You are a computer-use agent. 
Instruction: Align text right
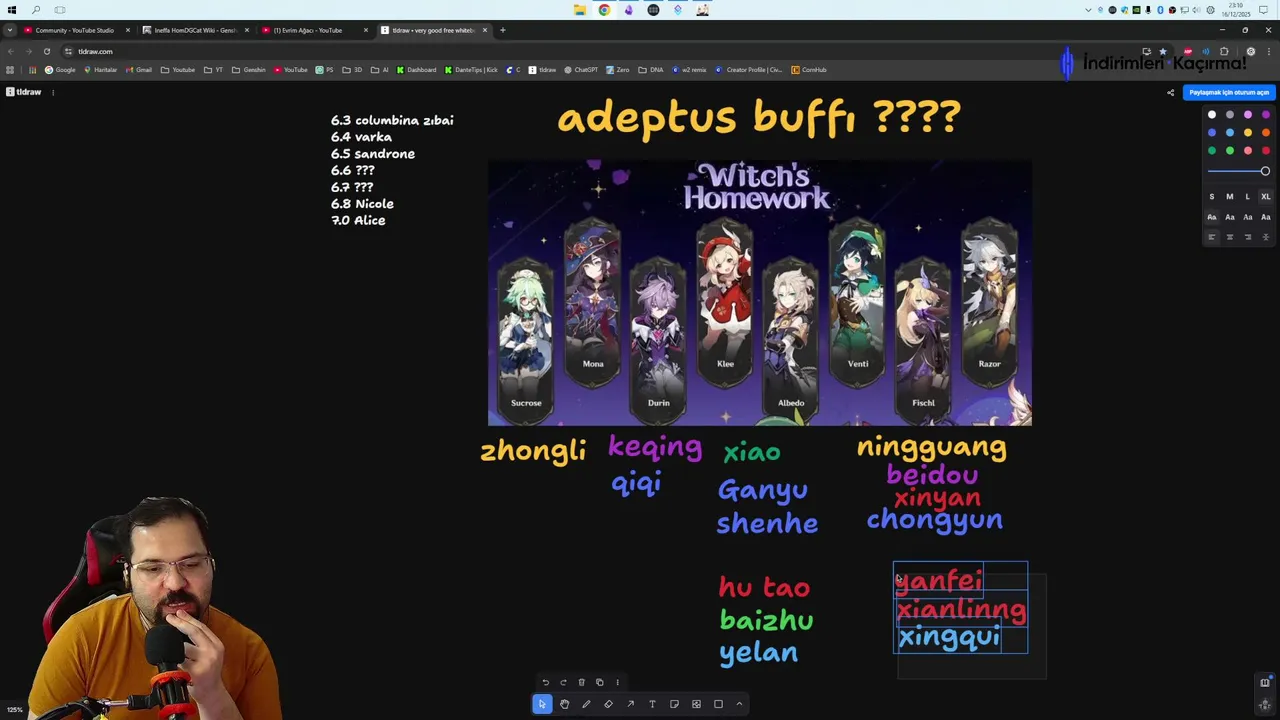(1247, 237)
